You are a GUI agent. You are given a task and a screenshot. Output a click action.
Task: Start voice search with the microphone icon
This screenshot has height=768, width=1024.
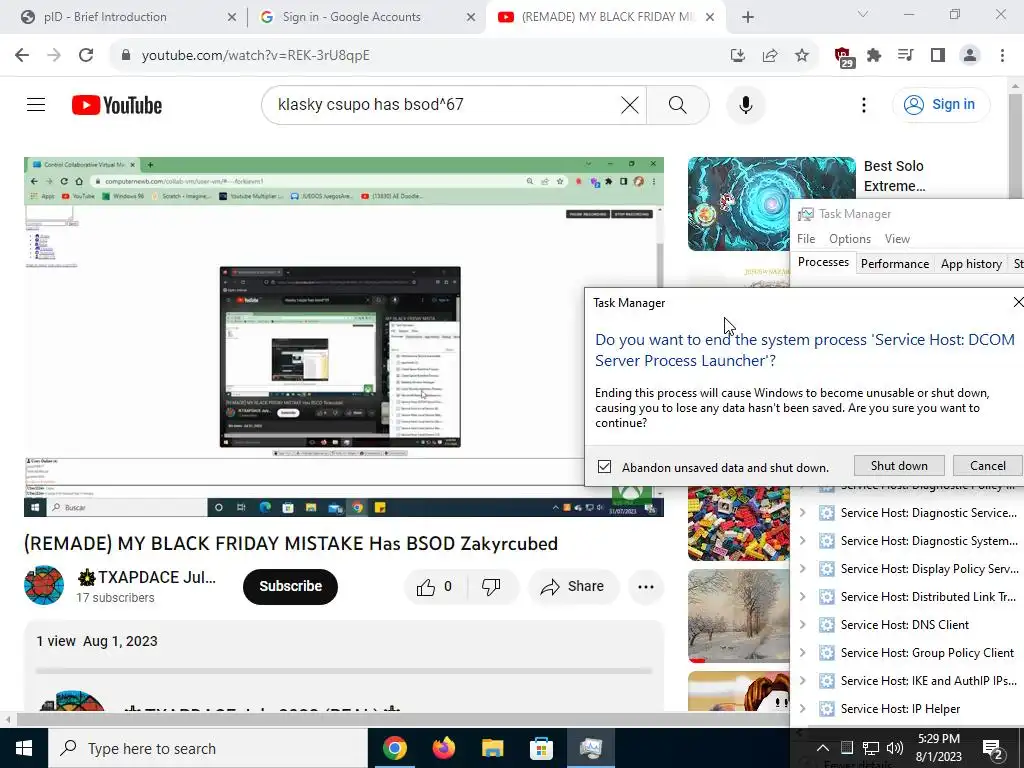click(745, 104)
